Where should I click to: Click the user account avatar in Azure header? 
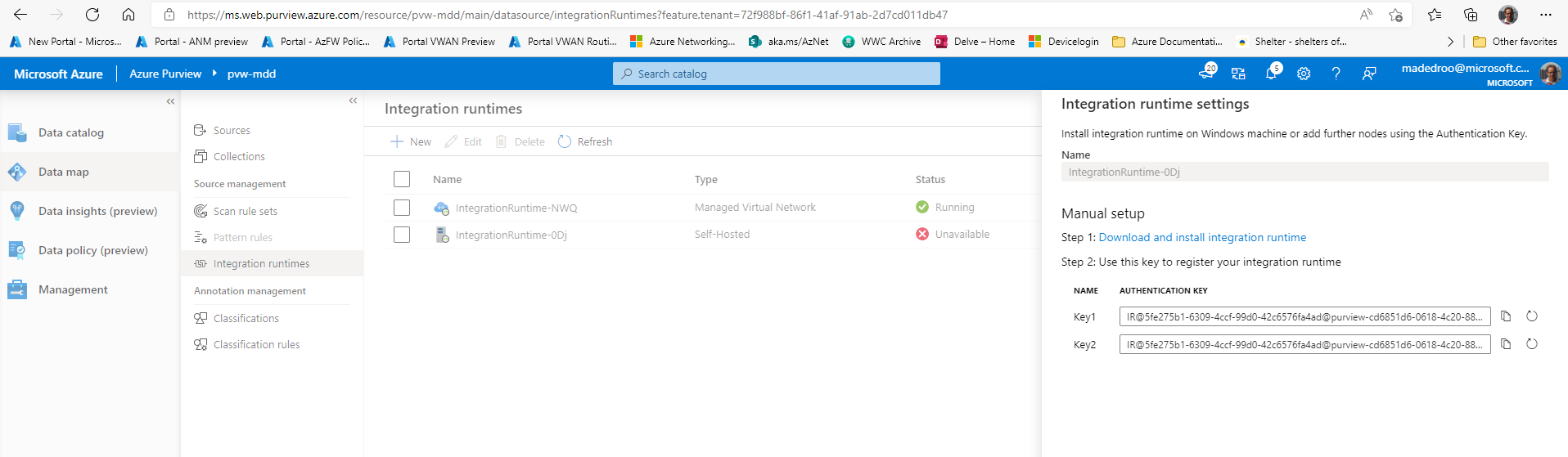pos(1550,74)
